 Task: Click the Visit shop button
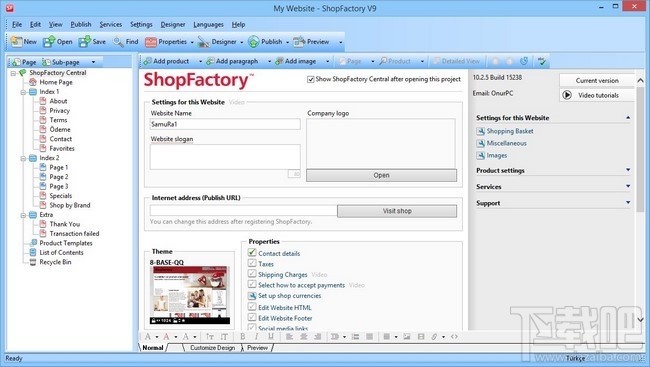[397, 211]
